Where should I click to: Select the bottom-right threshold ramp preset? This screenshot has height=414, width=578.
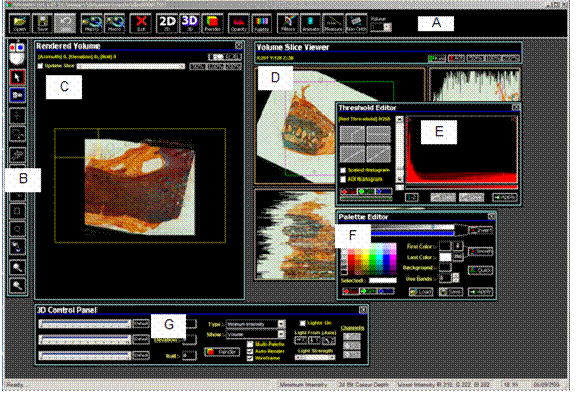pos(379,154)
